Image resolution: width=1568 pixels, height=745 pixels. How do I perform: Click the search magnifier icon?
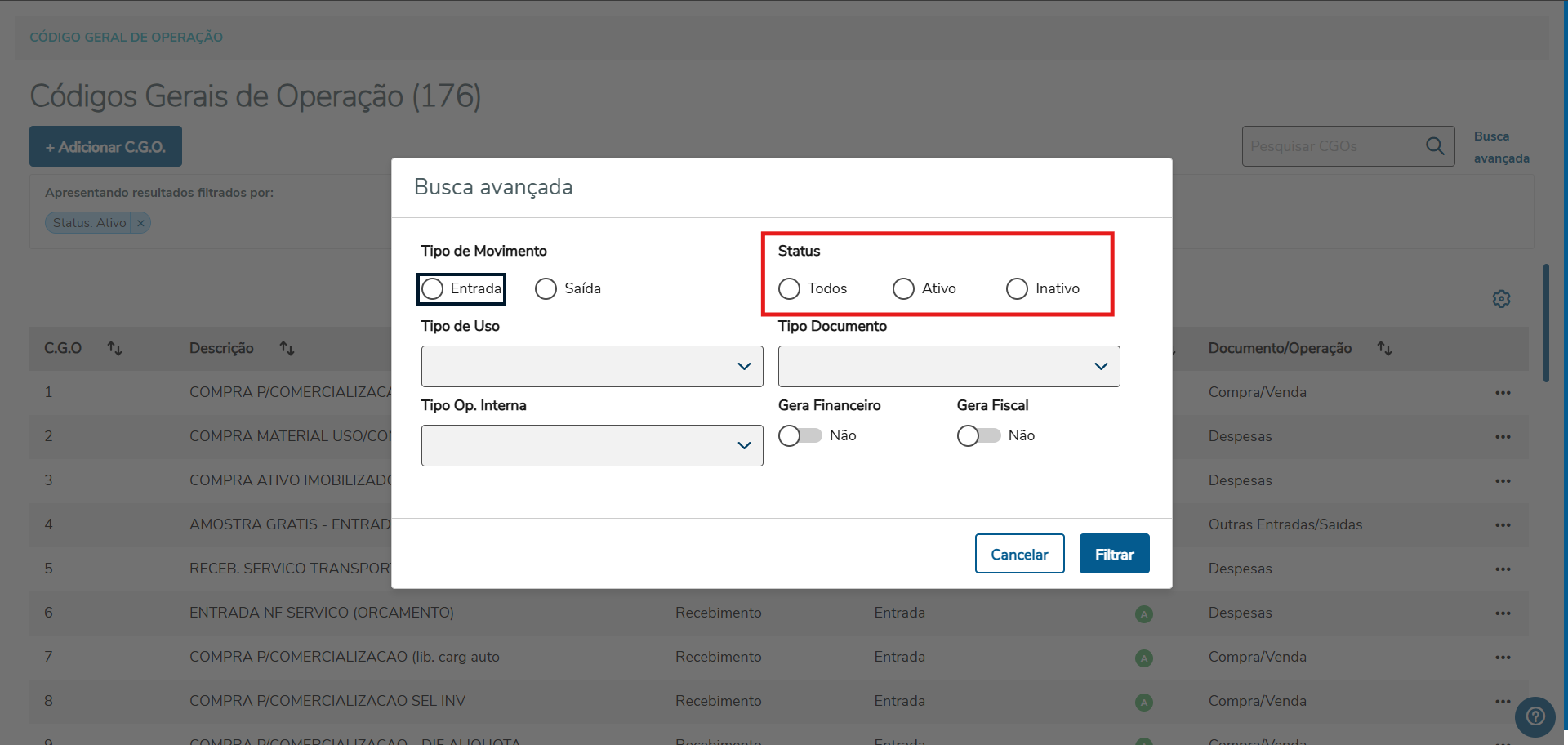click(x=1435, y=146)
